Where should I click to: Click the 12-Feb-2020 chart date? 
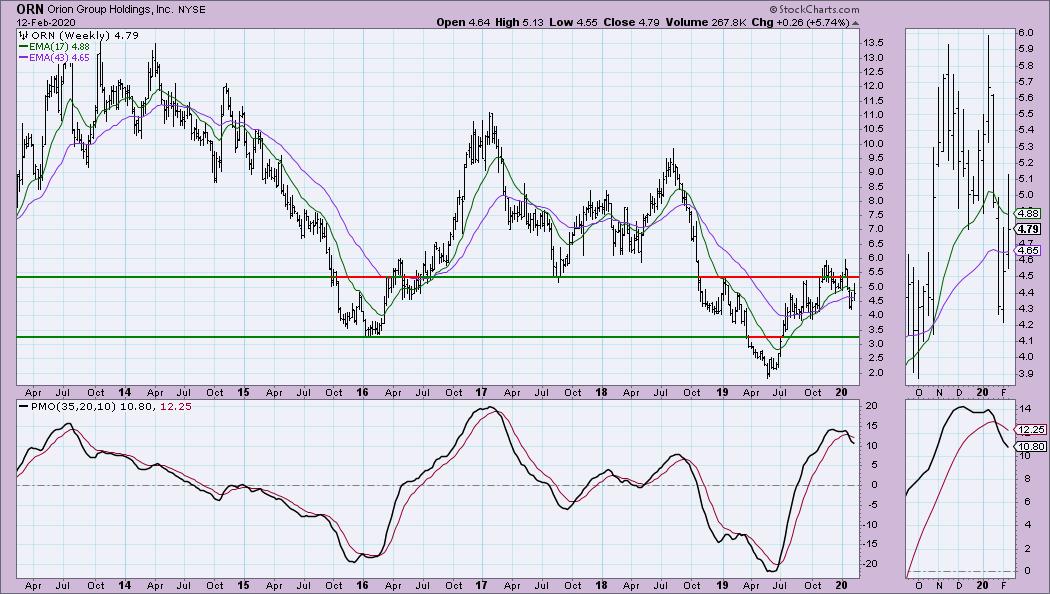46,23
